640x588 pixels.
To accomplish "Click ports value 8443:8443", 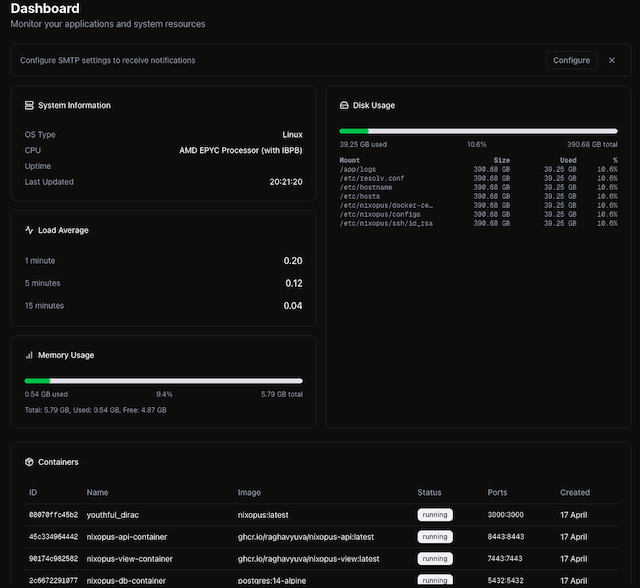I will [x=505, y=537].
